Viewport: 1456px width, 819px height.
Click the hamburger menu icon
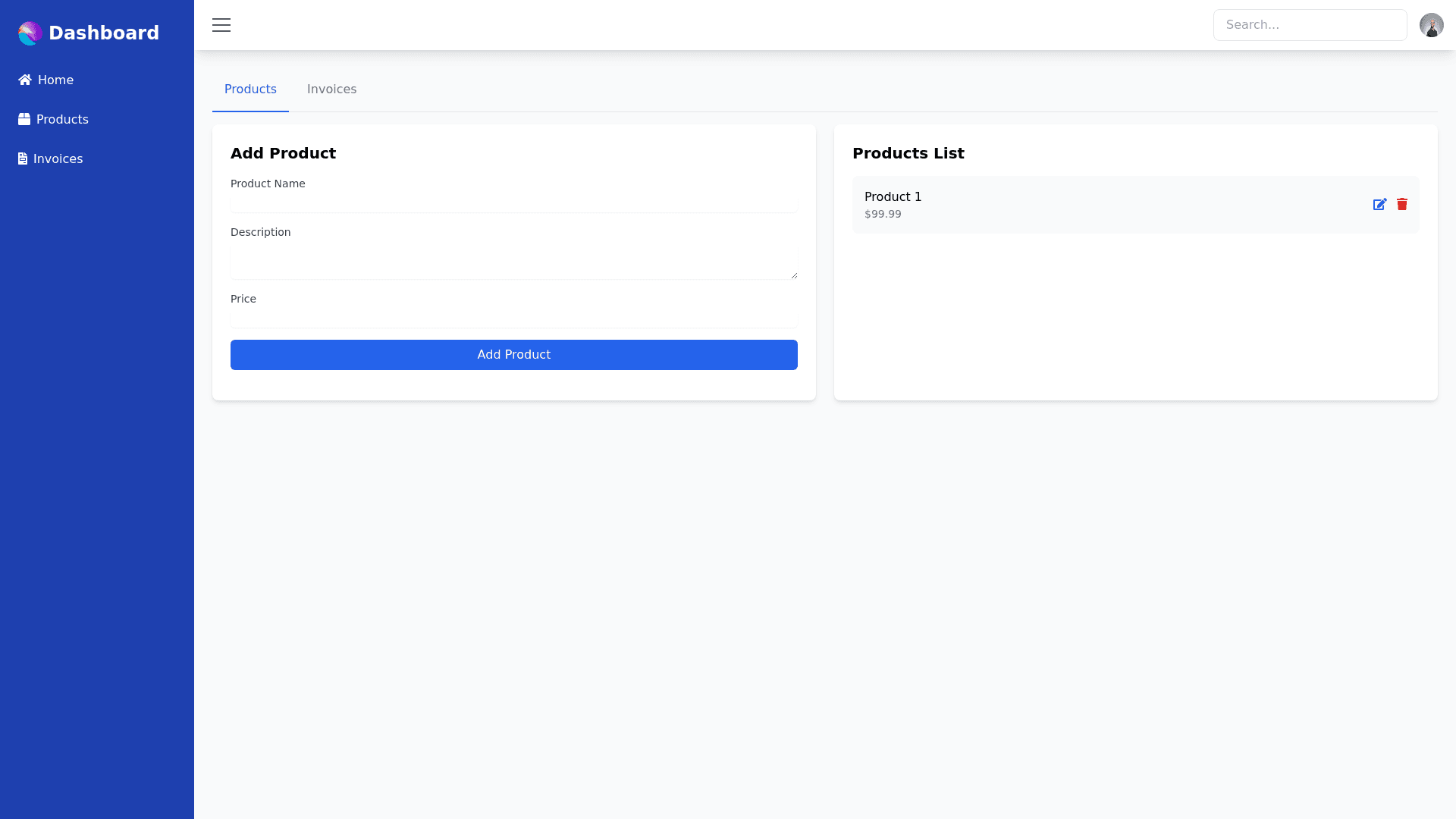click(x=221, y=25)
